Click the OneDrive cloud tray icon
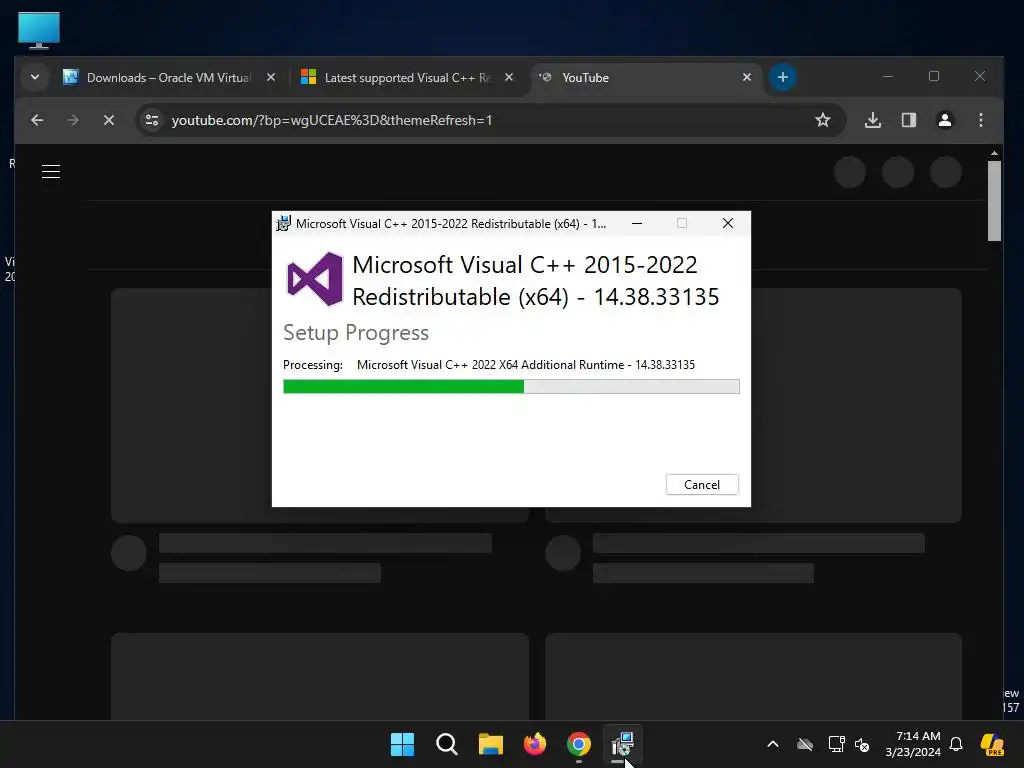 coord(805,744)
